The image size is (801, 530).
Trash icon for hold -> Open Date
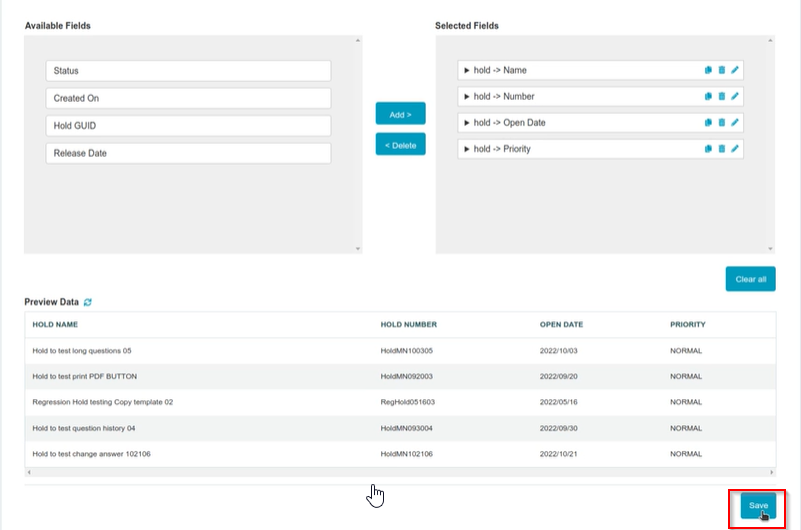point(721,123)
